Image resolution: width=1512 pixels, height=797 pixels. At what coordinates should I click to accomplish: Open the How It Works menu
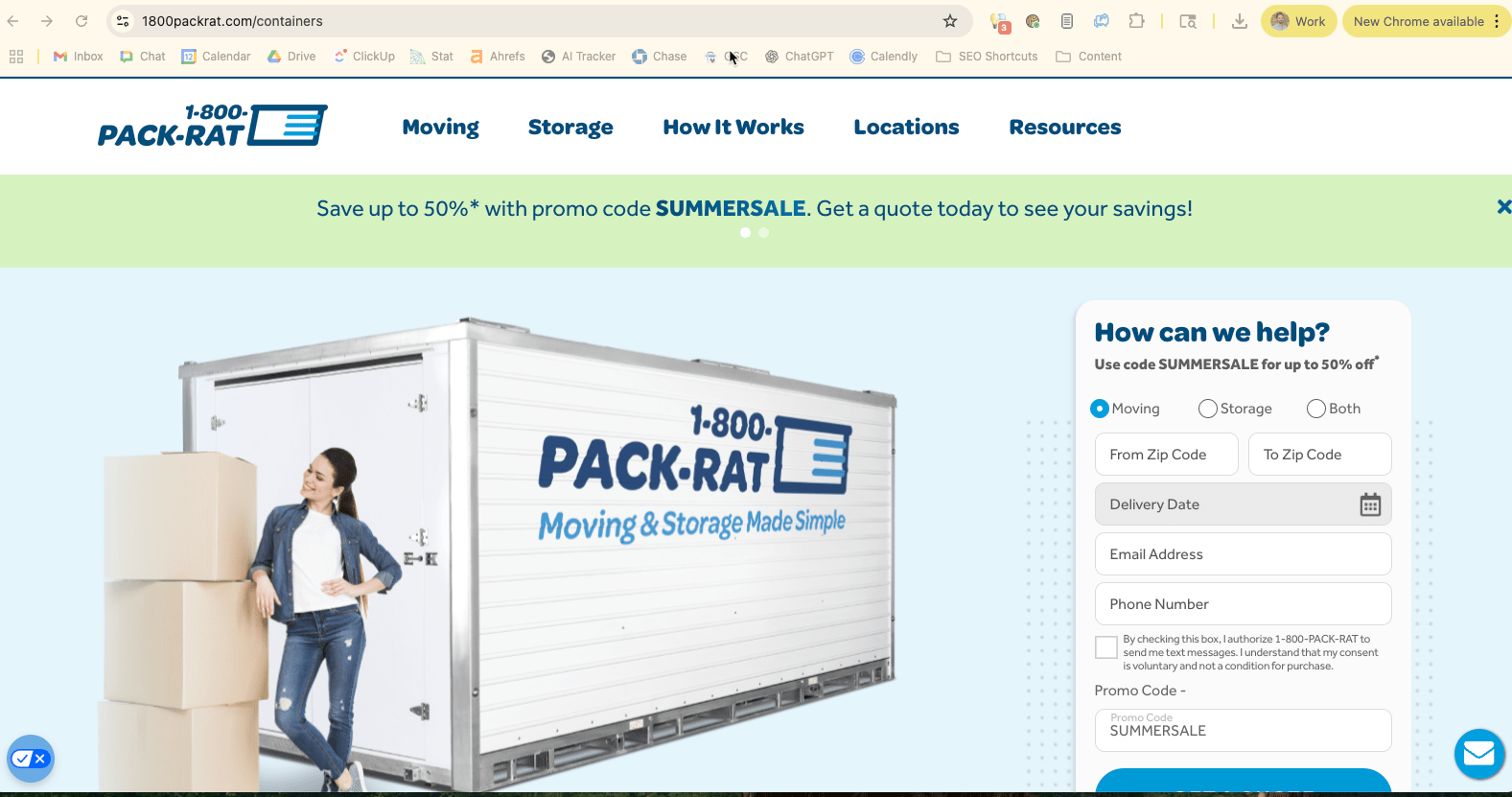pos(733,127)
